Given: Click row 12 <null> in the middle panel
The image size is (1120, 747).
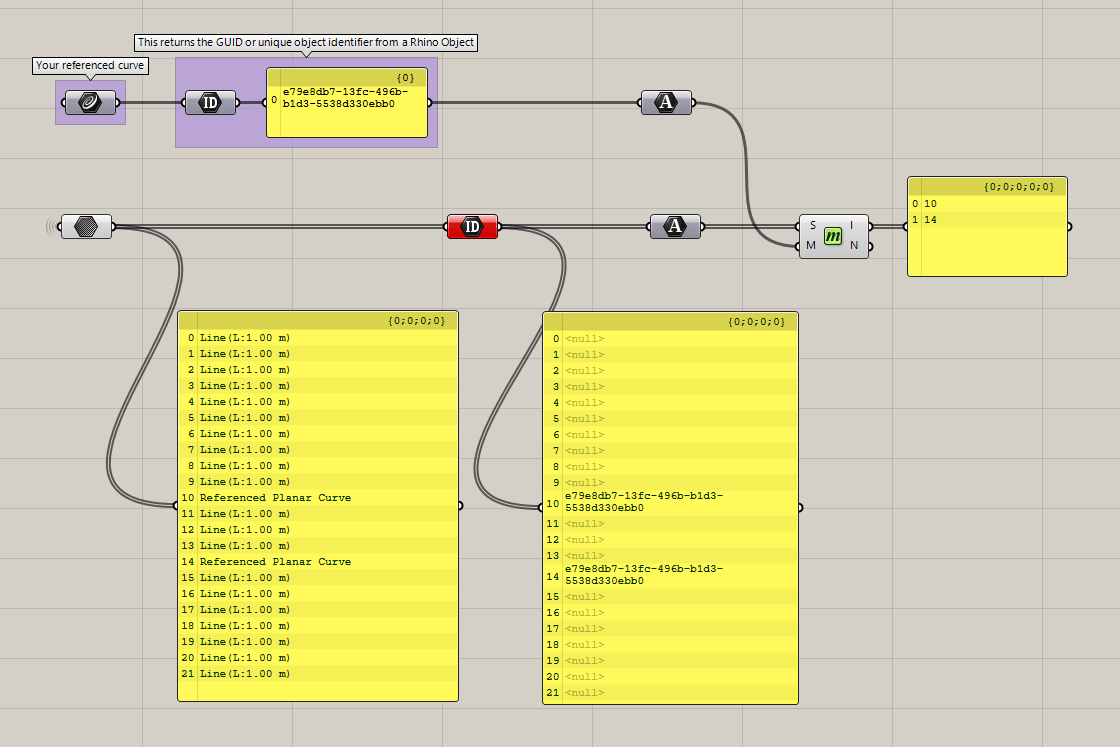Looking at the screenshot, I should coord(670,540).
